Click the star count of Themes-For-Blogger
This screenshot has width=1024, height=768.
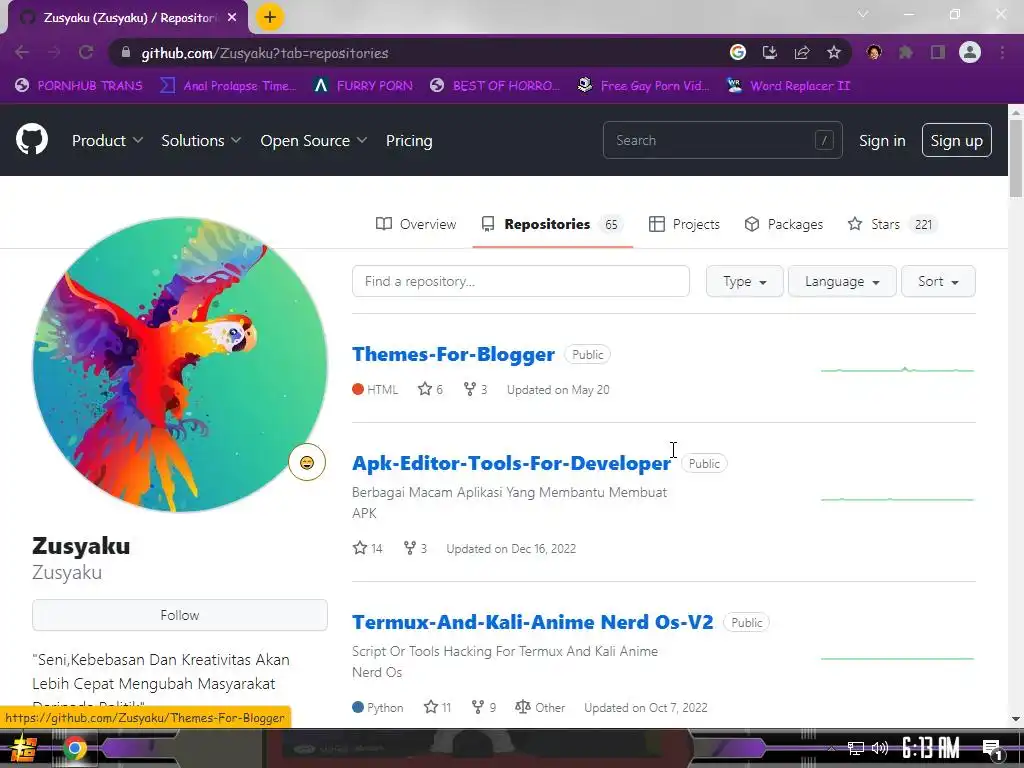430,389
